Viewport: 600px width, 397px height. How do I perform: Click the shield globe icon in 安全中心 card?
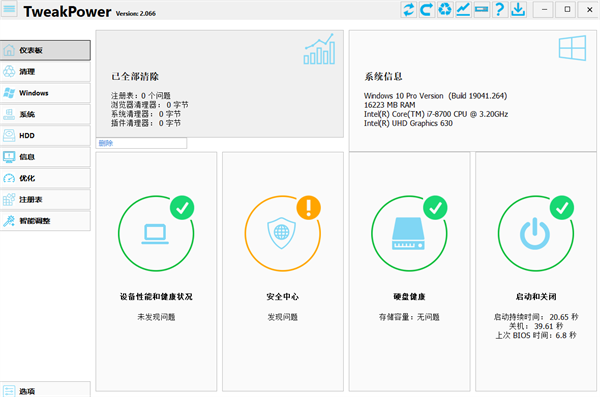[282, 233]
